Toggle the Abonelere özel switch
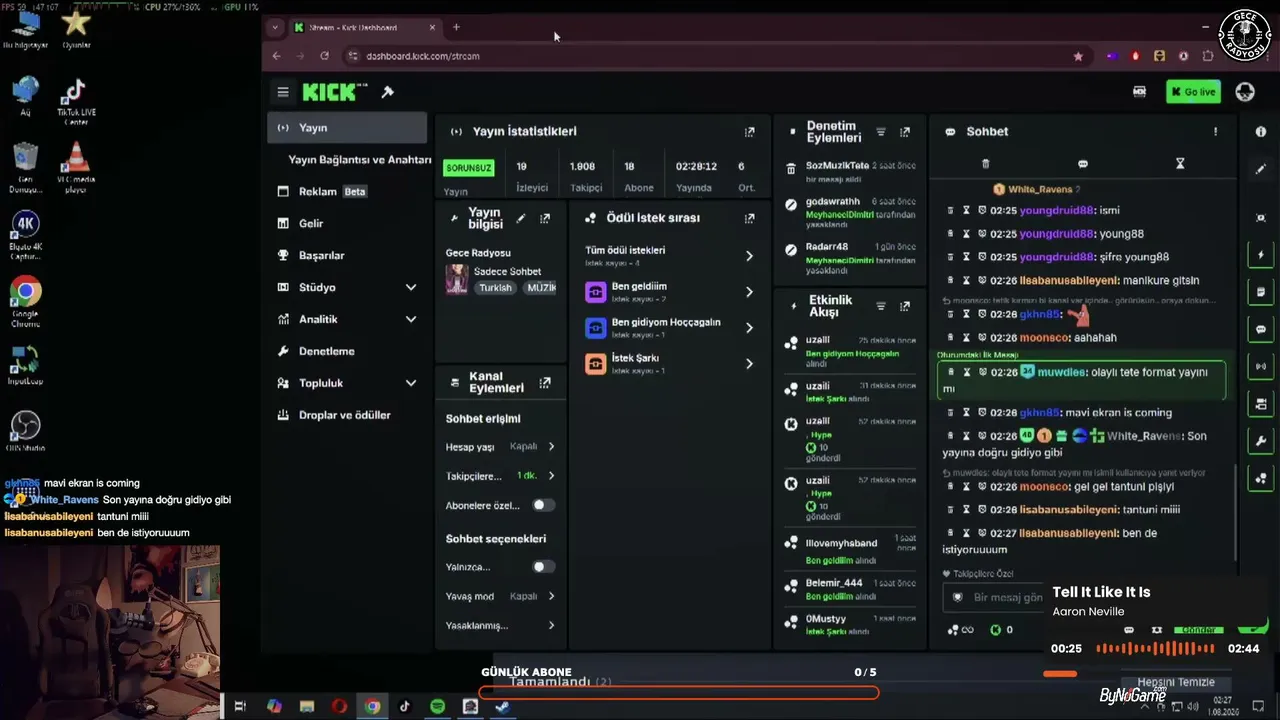 coord(543,505)
